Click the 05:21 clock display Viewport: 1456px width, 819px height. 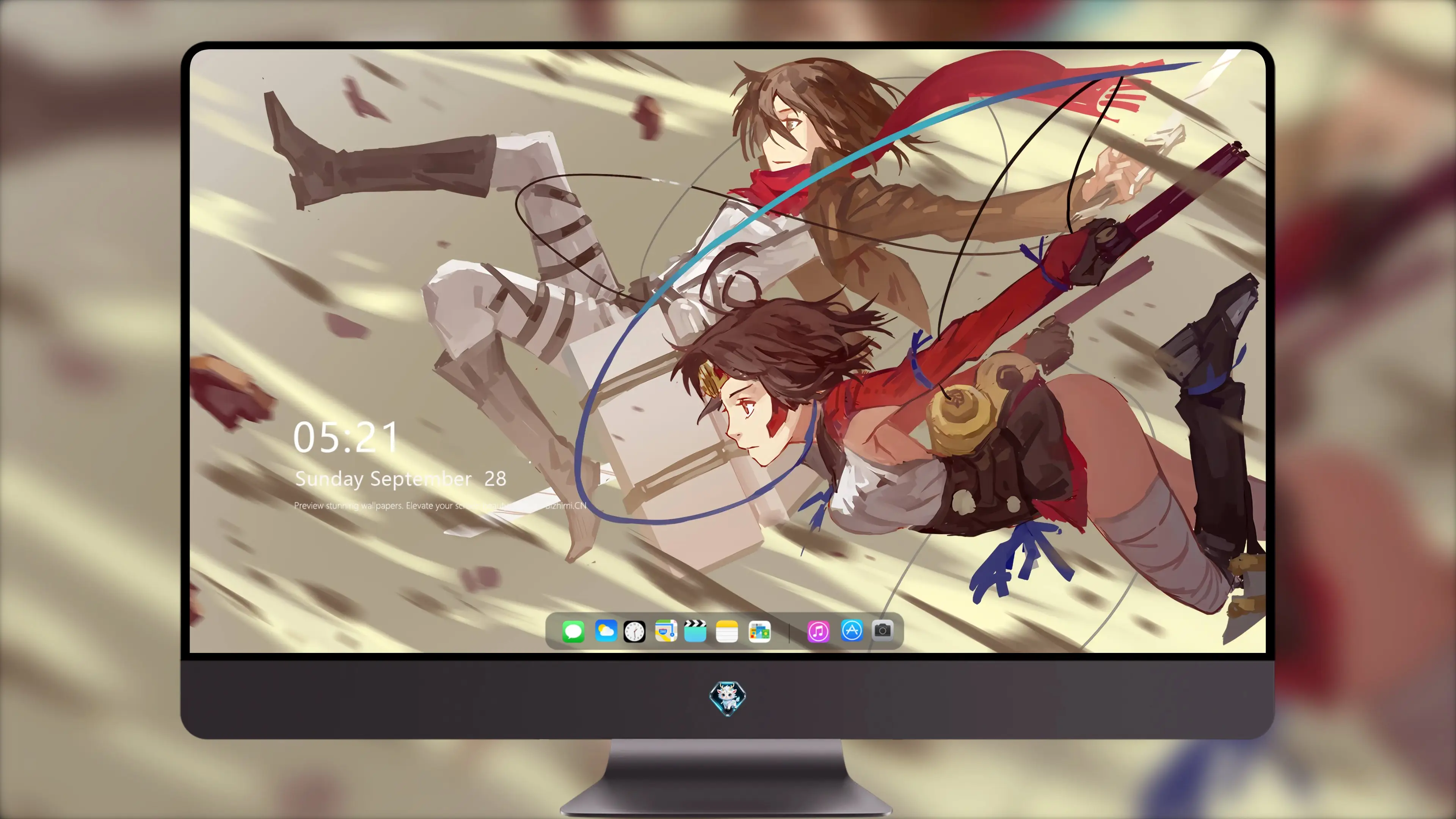(345, 438)
